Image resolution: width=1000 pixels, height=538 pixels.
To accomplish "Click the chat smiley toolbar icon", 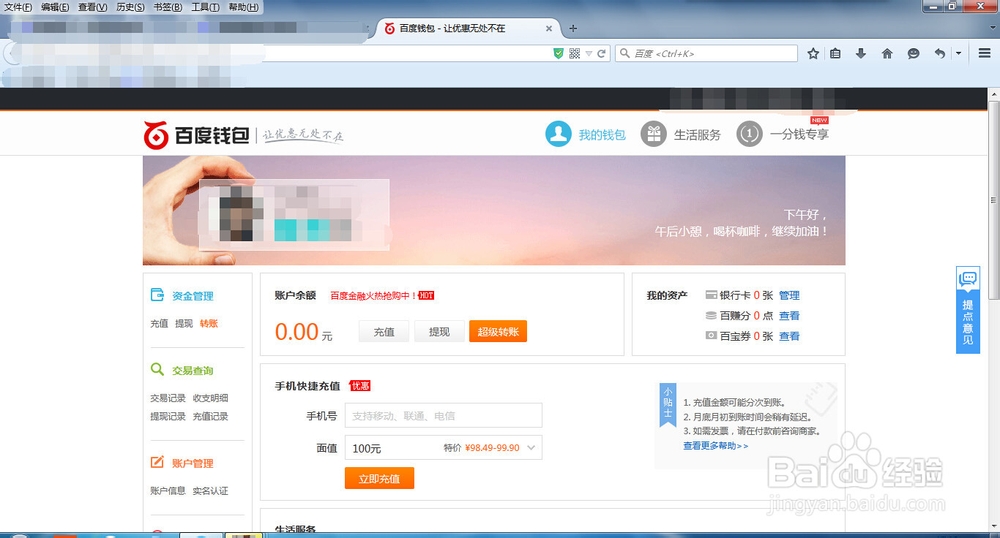I will (x=913, y=54).
